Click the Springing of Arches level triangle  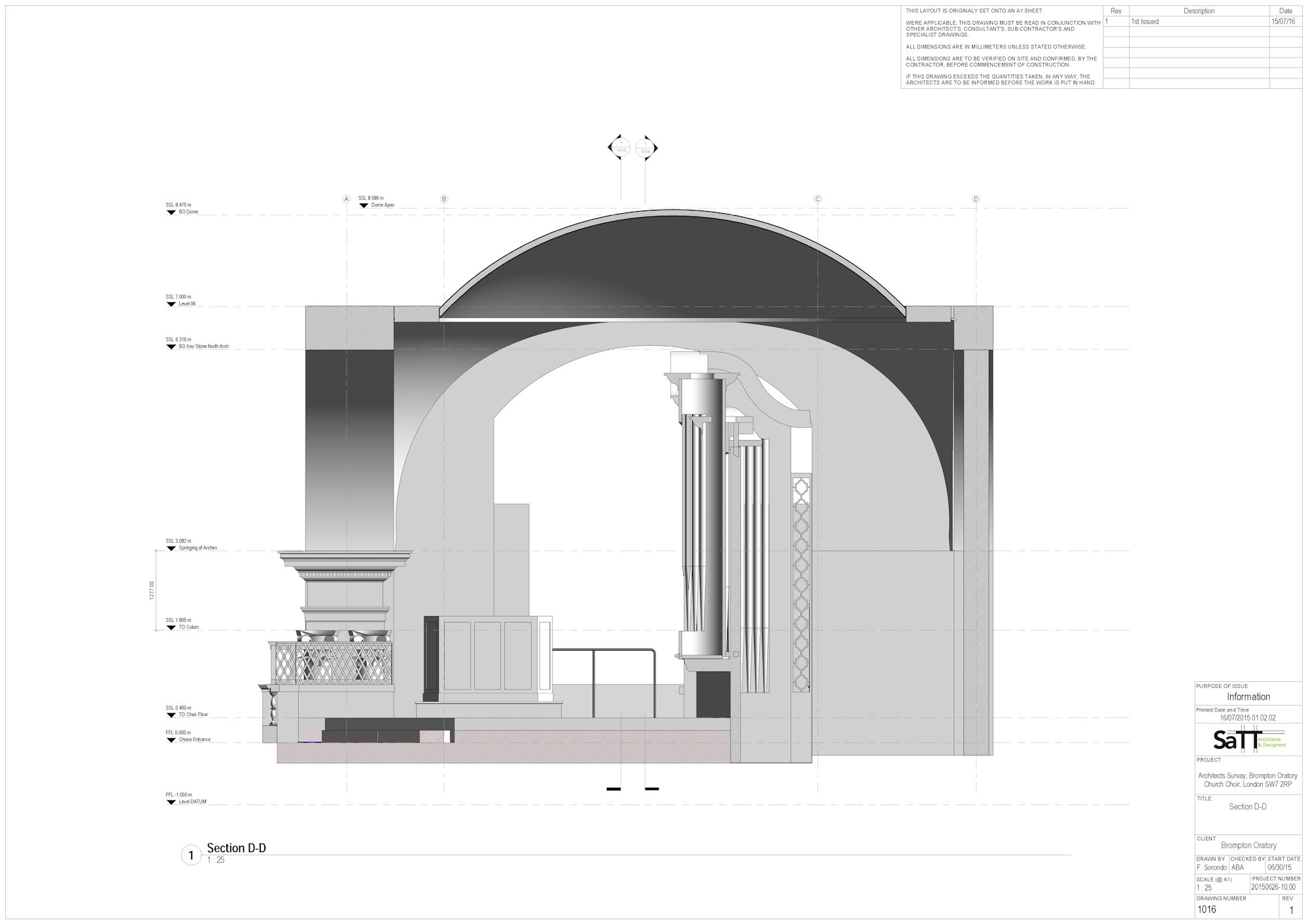tap(171, 548)
